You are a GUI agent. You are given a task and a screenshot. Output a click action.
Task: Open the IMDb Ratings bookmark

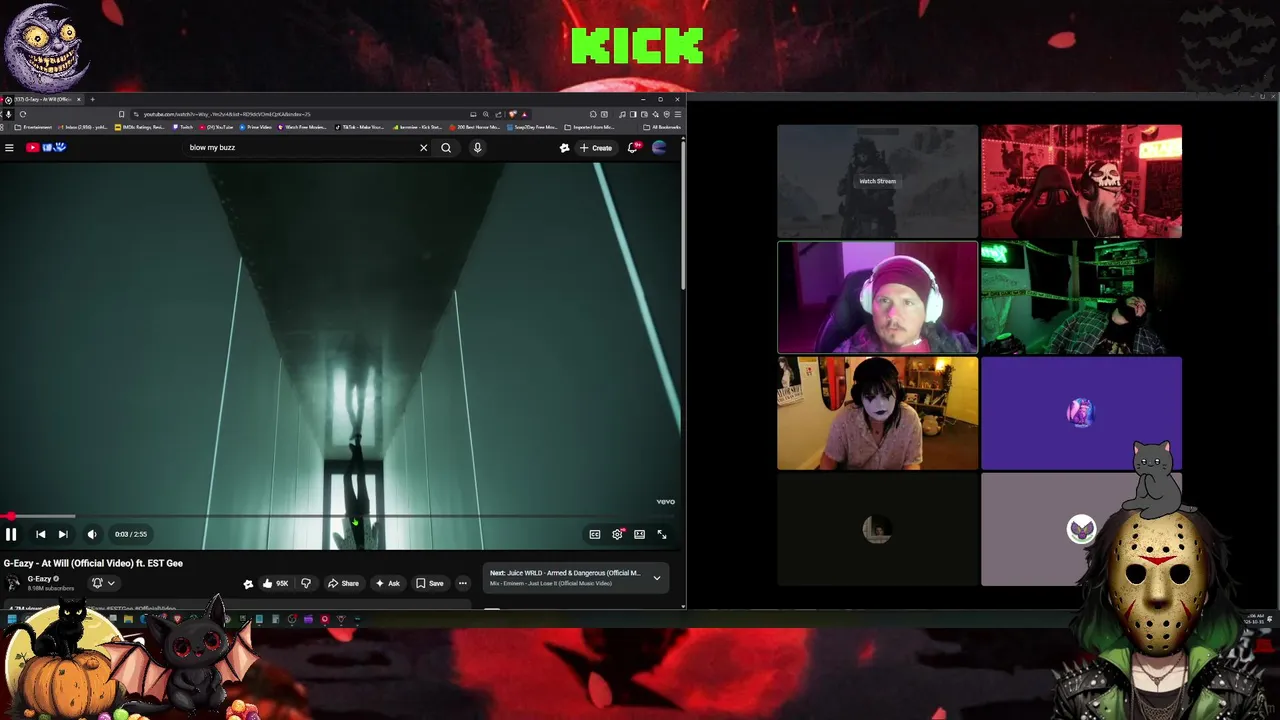click(141, 127)
